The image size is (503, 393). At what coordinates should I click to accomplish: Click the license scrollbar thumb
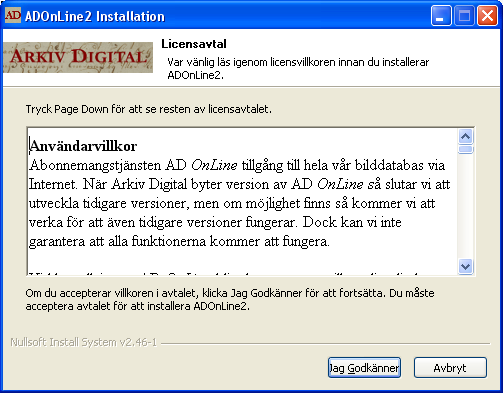point(465,149)
